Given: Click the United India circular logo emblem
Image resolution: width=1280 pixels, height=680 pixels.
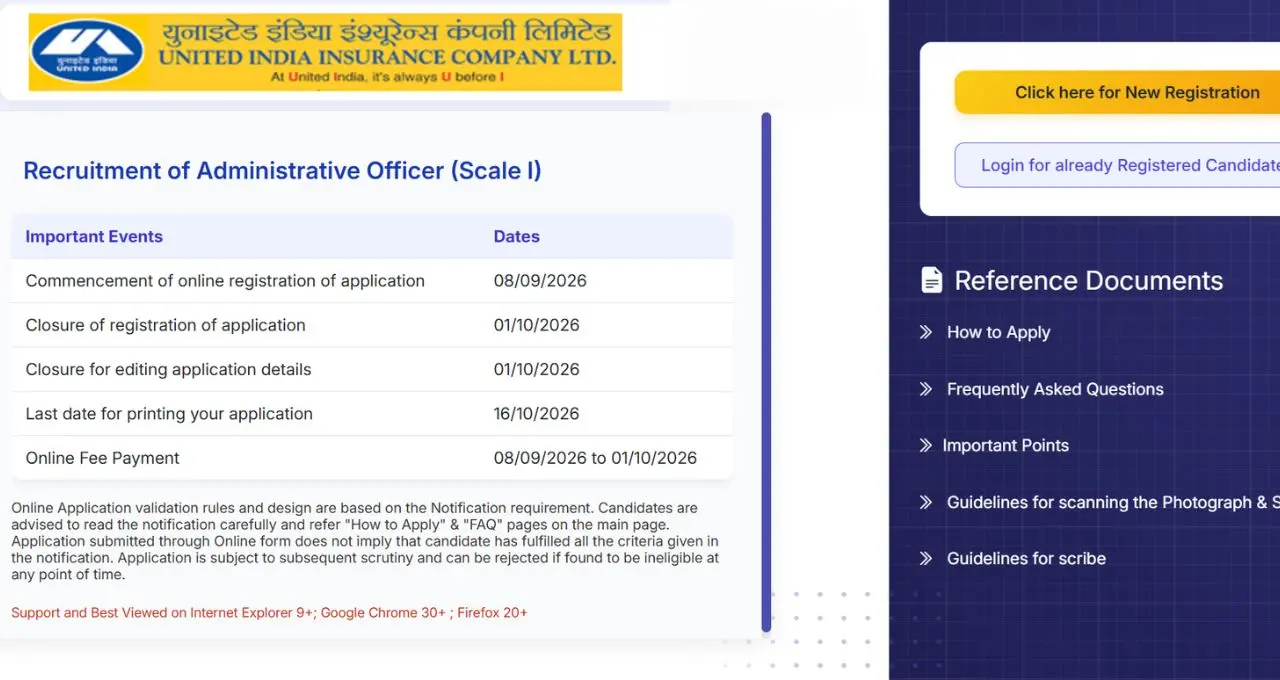Looking at the screenshot, I should pyautogui.click(x=87, y=51).
